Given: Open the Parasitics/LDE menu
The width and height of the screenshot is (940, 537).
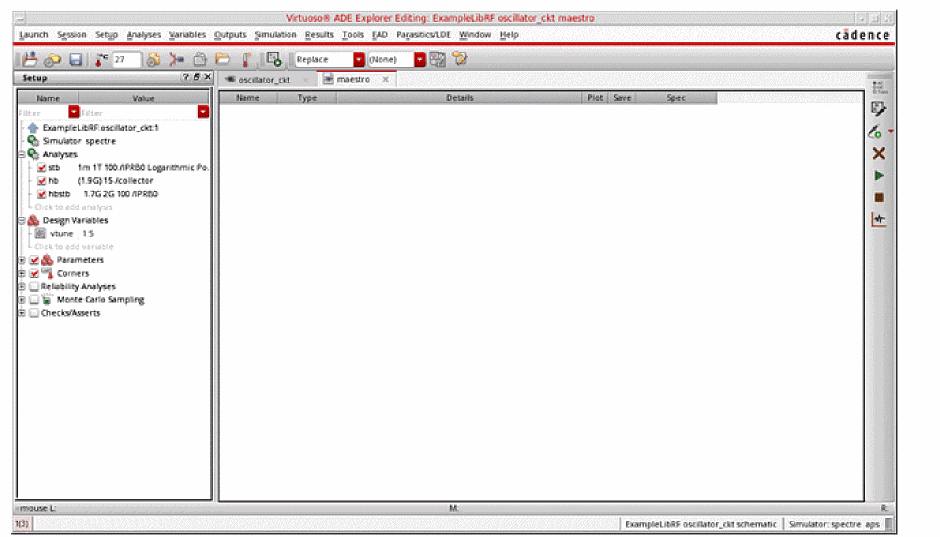Looking at the screenshot, I should (423, 35).
